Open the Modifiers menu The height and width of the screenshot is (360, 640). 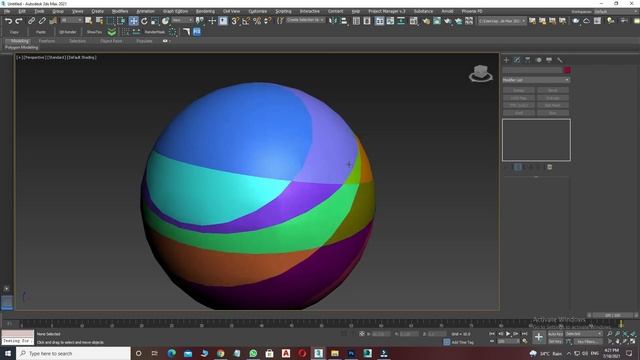[x=120, y=11]
